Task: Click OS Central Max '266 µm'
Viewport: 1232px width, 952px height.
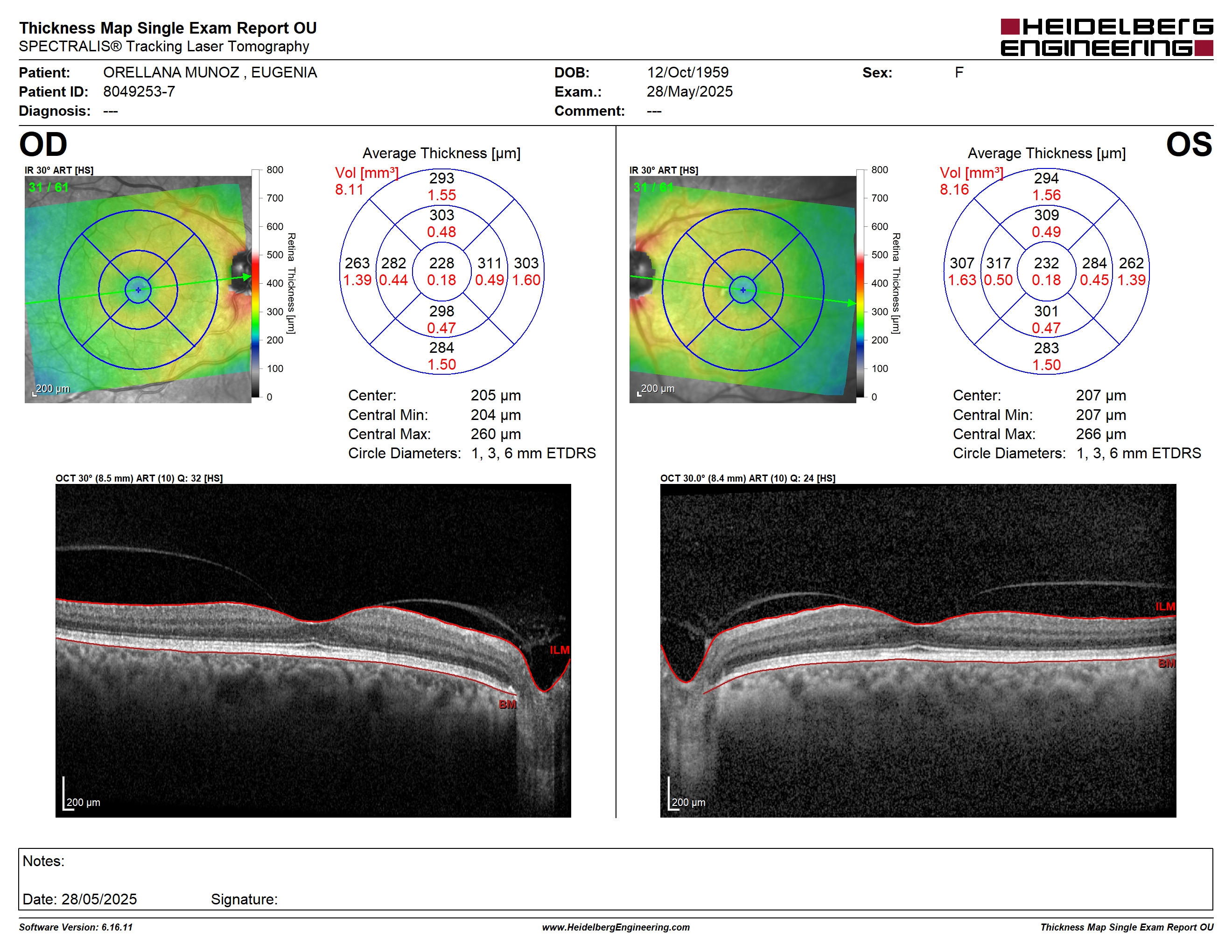Action: pyautogui.click(x=1100, y=434)
